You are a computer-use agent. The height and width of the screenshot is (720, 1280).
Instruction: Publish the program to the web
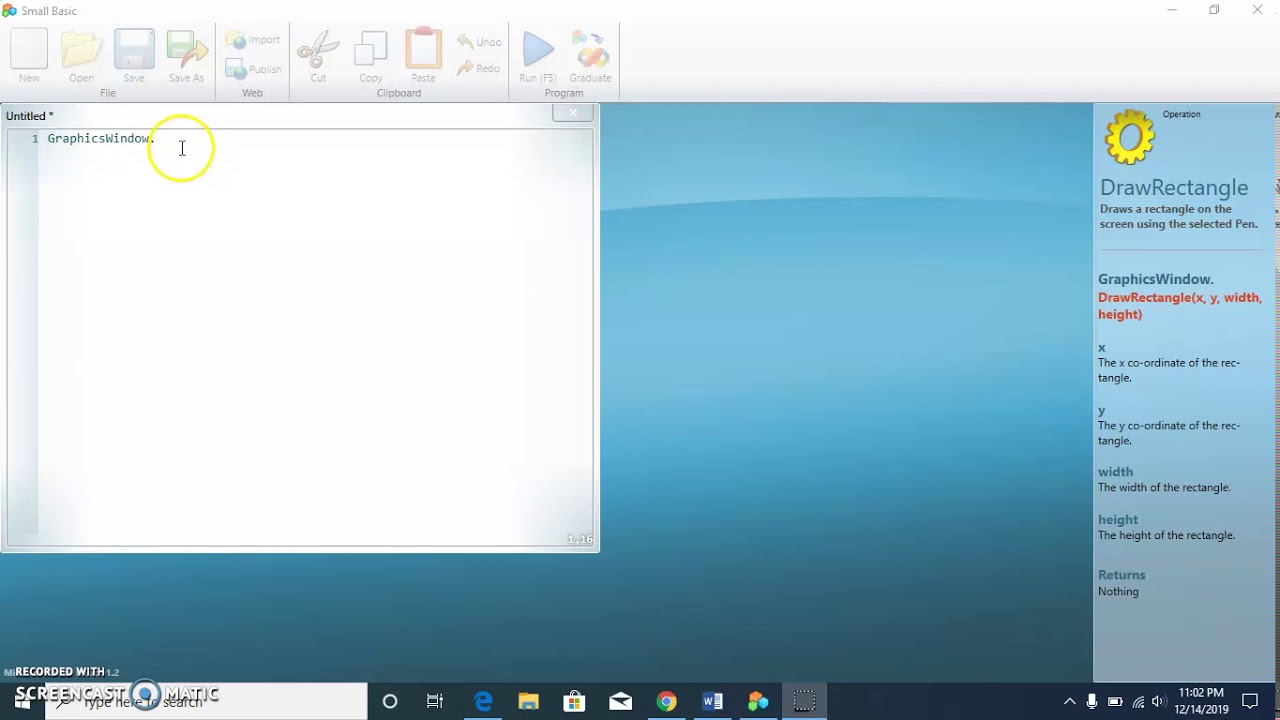(253, 69)
